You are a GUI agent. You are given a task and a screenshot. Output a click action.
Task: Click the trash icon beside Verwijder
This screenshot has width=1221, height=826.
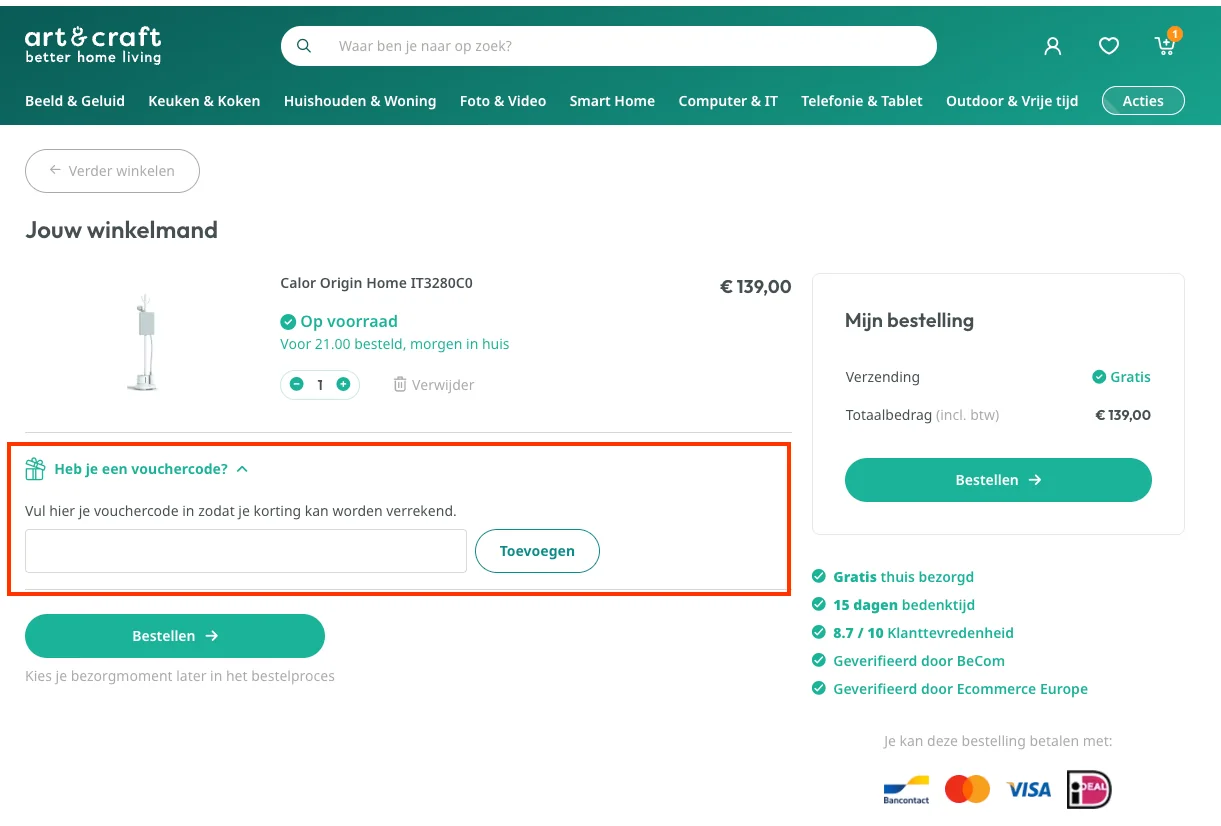400,384
